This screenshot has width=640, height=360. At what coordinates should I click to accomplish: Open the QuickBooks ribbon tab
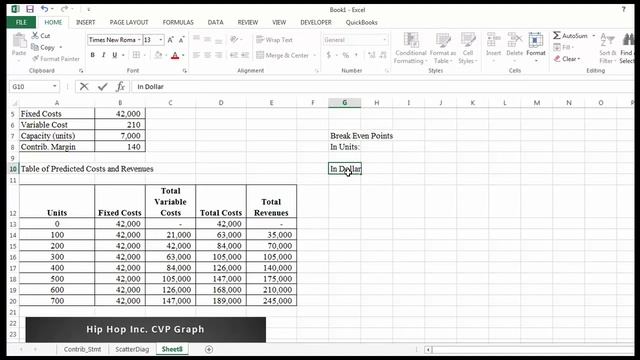pos(361,22)
